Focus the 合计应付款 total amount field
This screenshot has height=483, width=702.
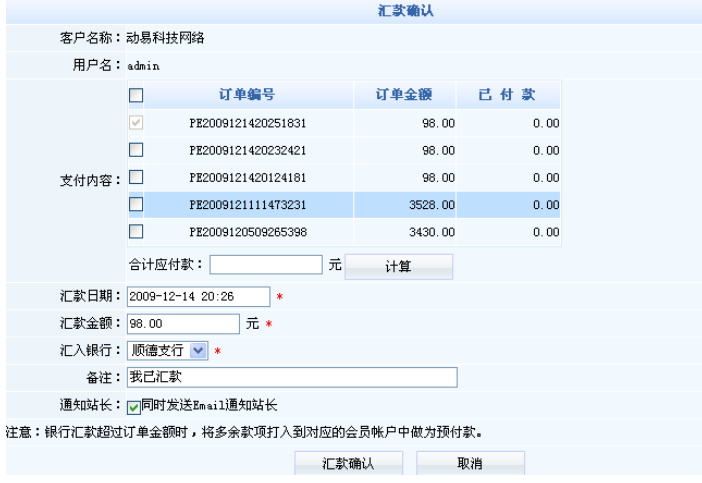[266, 265]
